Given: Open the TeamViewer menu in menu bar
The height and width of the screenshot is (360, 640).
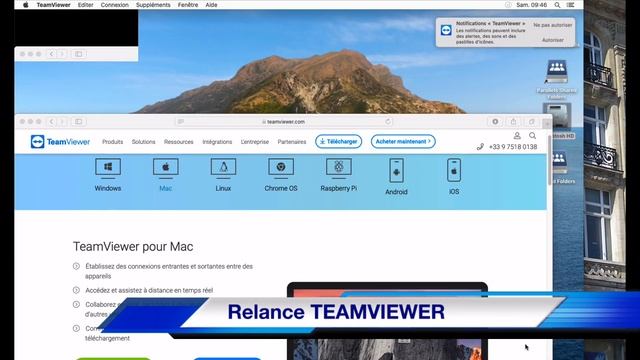Looking at the screenshot, I should (53, 5).
